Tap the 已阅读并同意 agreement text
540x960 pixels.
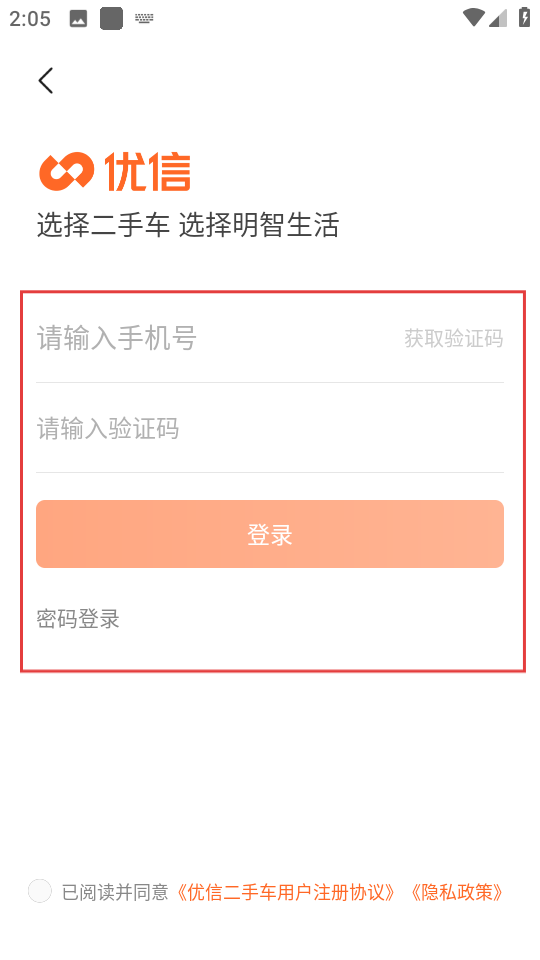click(115, 892)
